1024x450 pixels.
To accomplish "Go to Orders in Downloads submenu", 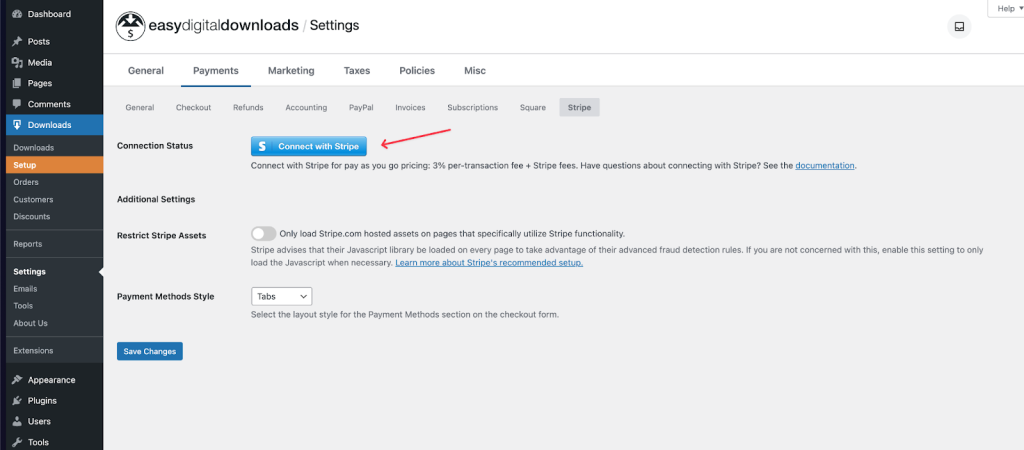I will click(x=26, y=182).
